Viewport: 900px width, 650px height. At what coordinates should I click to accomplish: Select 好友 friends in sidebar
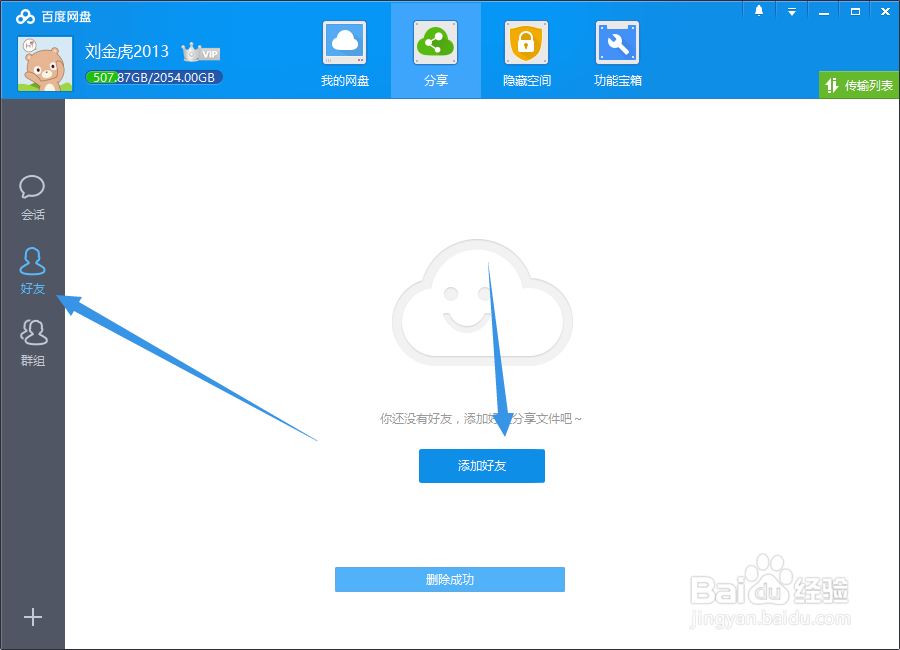33,271
